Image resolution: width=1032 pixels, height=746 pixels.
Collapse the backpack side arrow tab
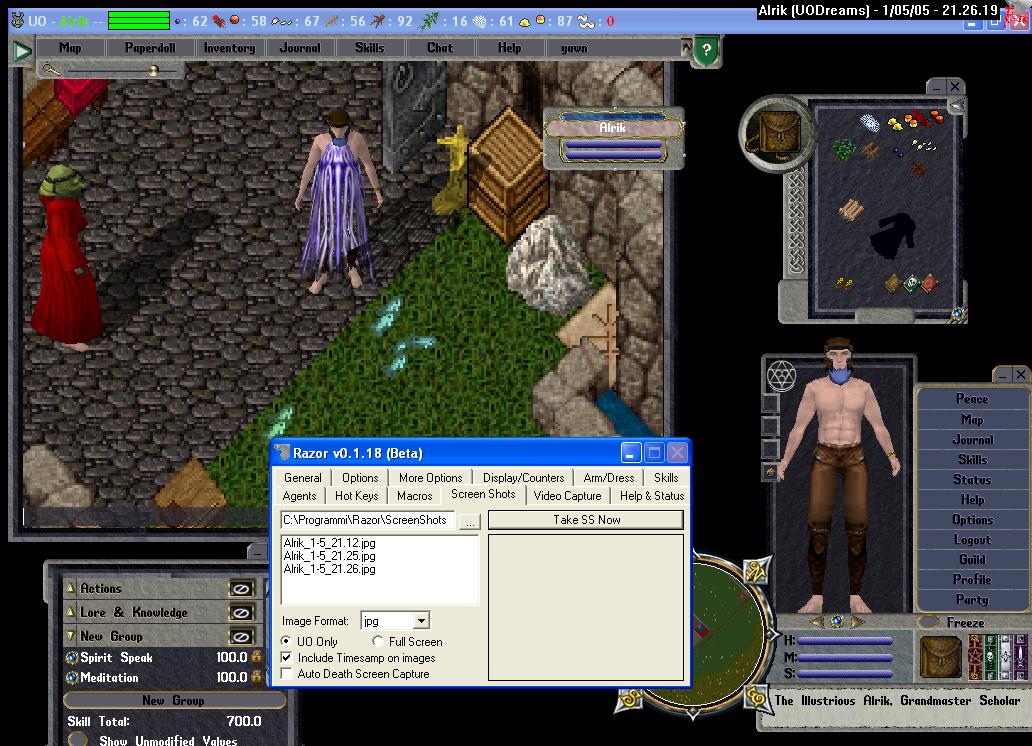click(x=956, y=105)
